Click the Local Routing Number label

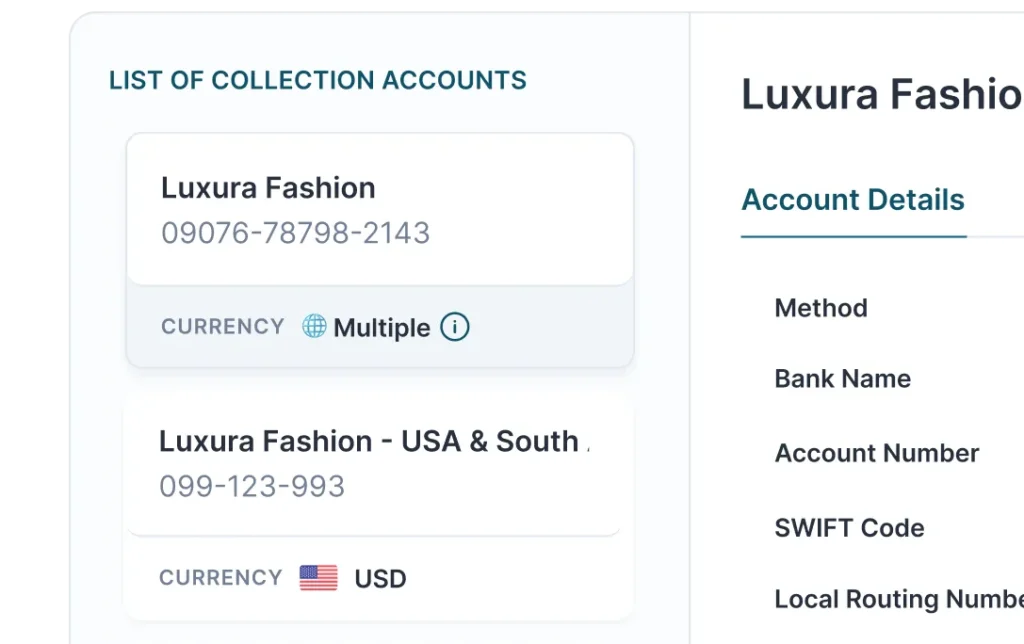[898, 599]
